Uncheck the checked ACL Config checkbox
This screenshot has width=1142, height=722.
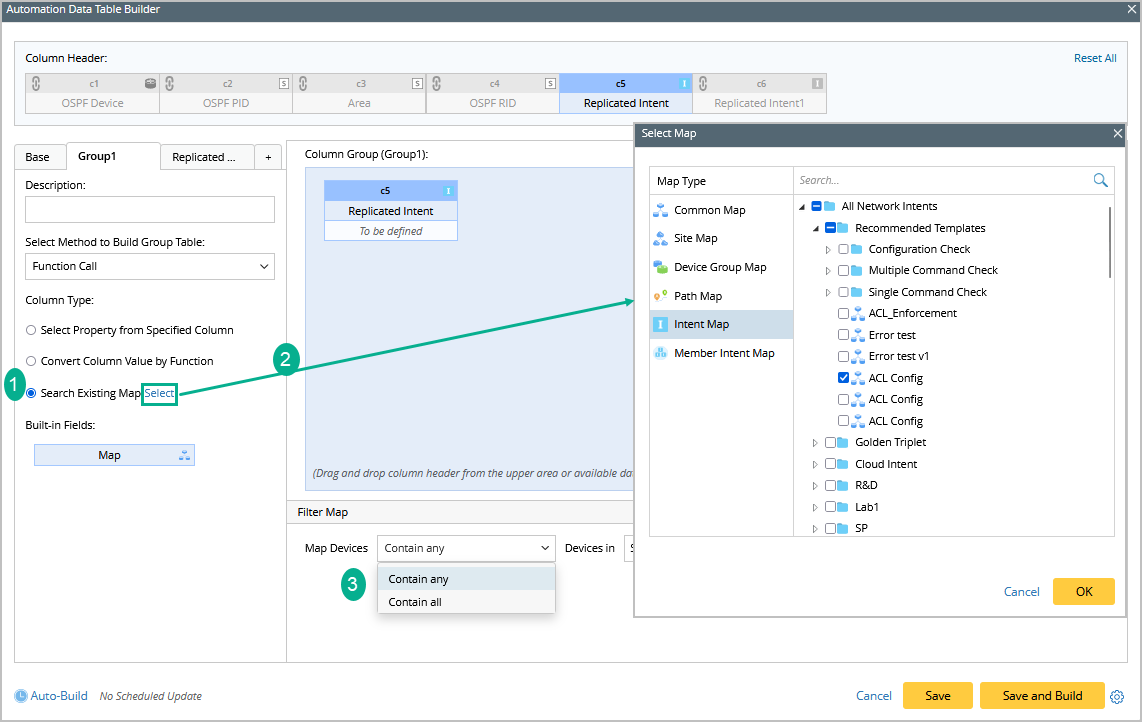pos(843,377)
